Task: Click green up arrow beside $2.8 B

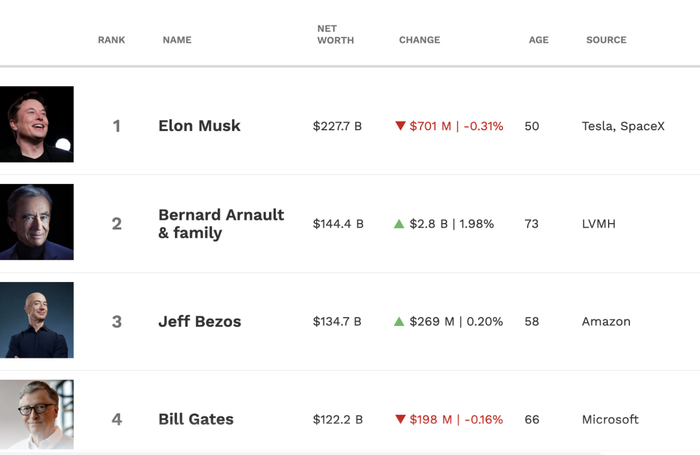Action: tap(399, 224)
